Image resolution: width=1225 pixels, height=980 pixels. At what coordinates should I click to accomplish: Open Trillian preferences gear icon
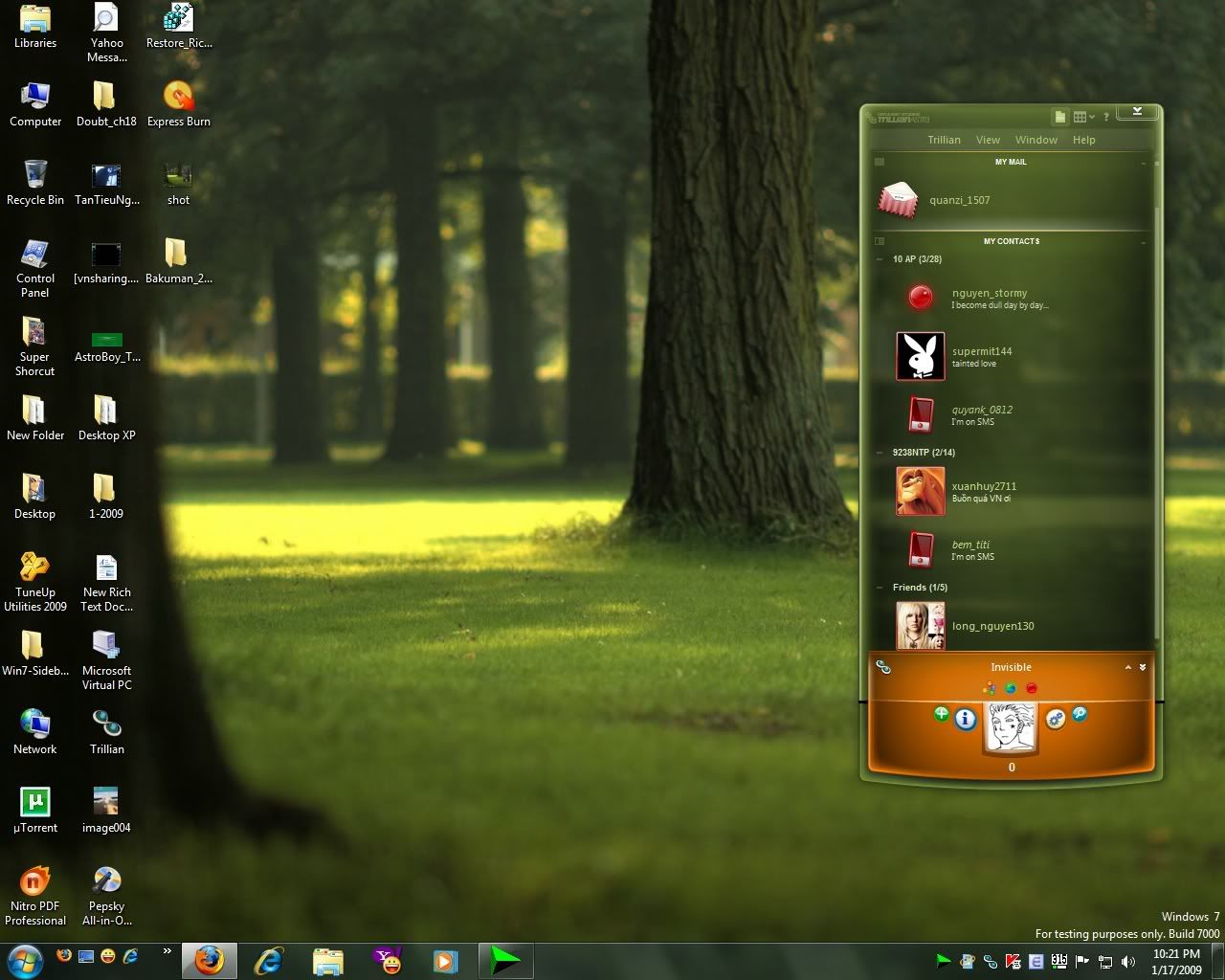coord(1056,719)
